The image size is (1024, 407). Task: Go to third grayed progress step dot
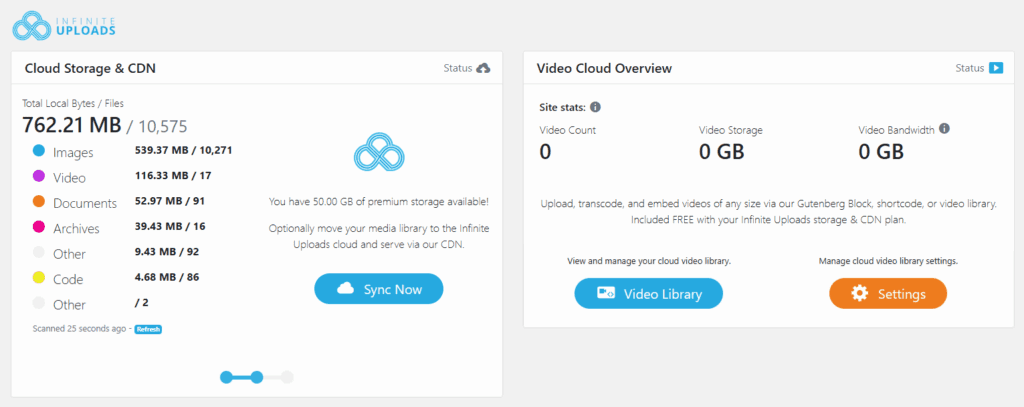click(x=287, y=377)
